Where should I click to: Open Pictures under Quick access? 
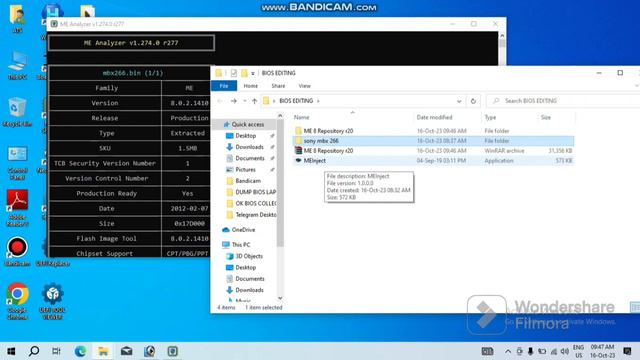click(245, 169)
